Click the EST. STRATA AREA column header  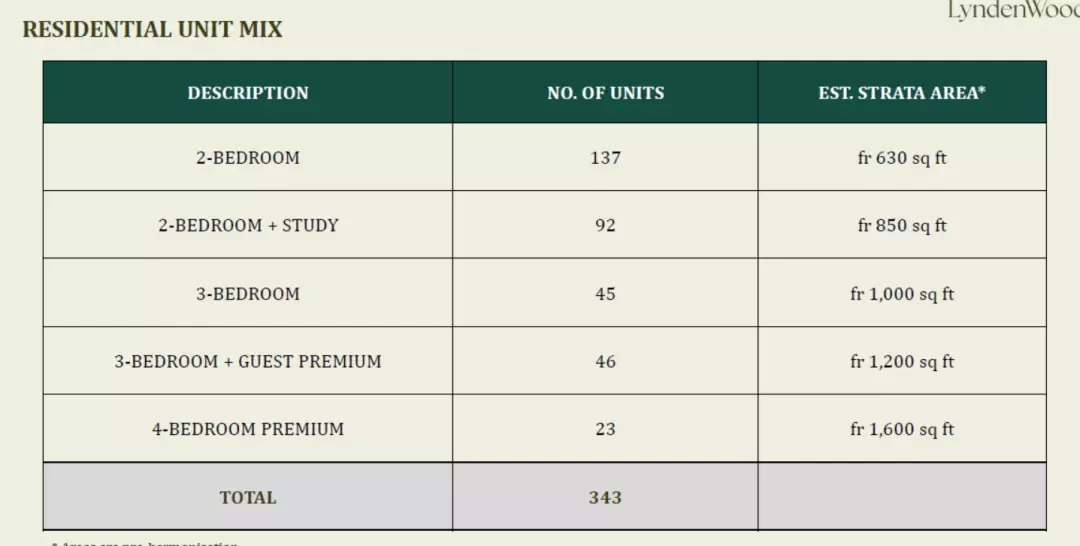coord(902,93)
